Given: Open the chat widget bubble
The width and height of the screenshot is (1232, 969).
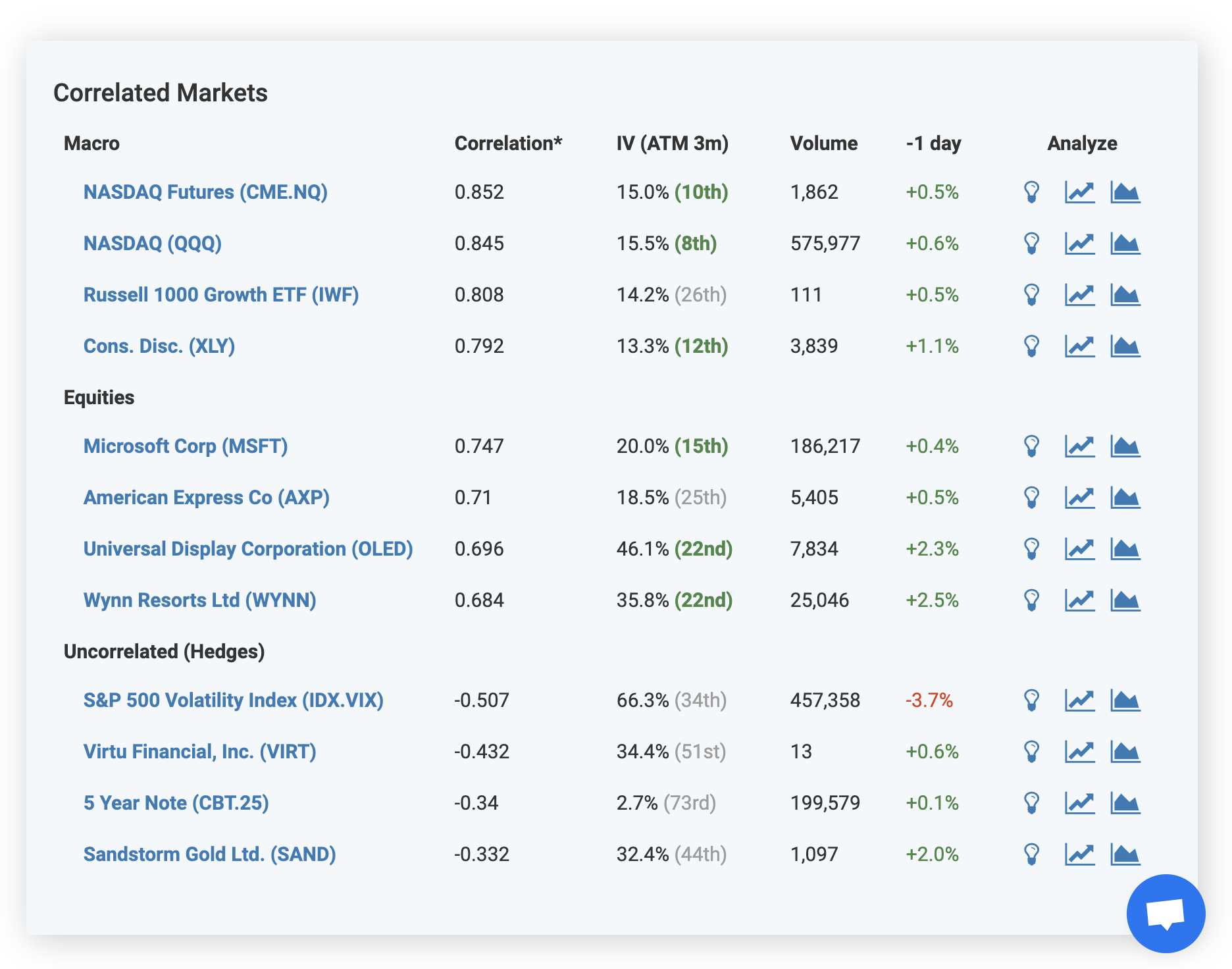Looking at the screenshot, I should coord(1166,913).
